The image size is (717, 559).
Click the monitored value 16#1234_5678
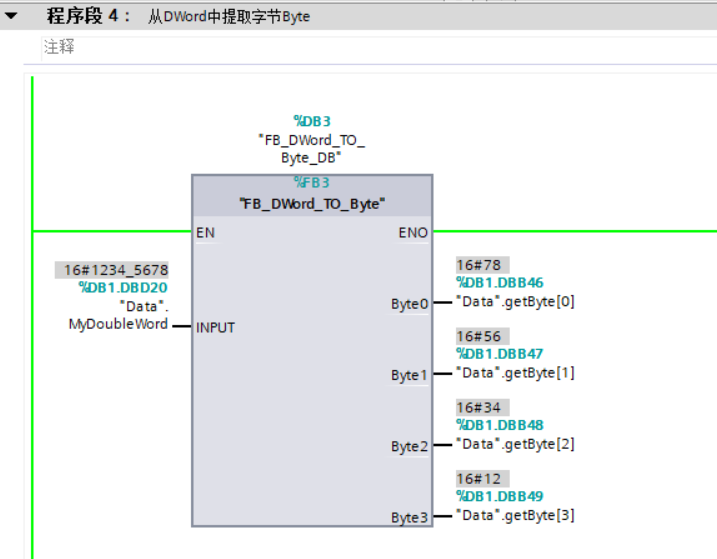[112, 270]
